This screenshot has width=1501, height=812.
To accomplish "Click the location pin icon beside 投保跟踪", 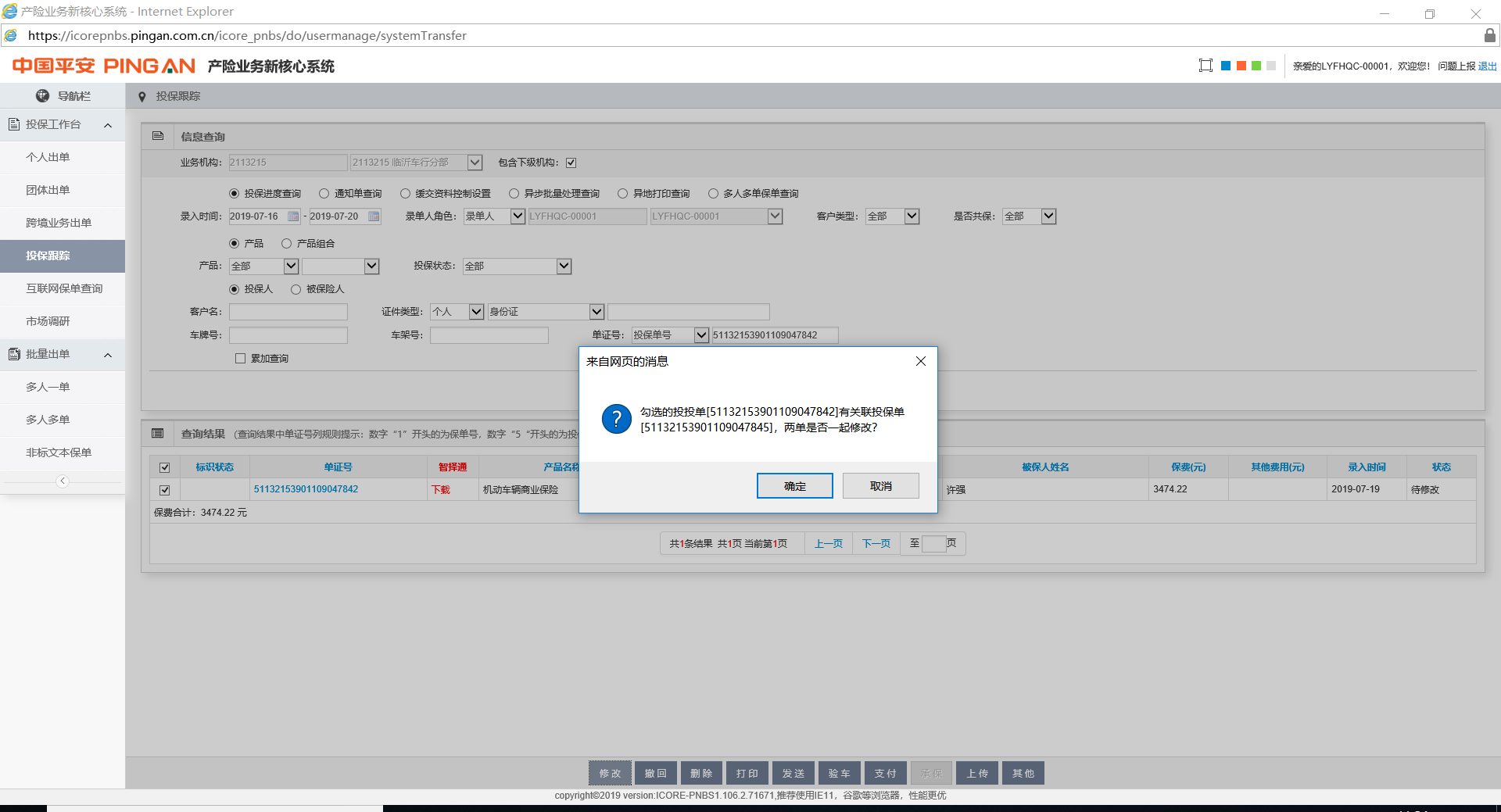I will tap(142, 97).
